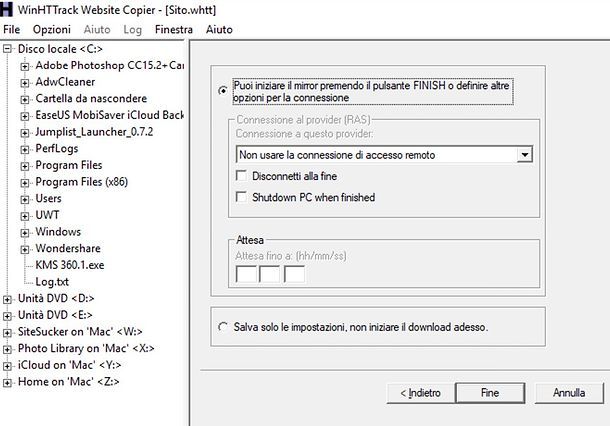Select 'Salva solo le impostazioni' radio button
Viewport: 610px width, 426px height.
pyautogui.click(x=223, y=327)
